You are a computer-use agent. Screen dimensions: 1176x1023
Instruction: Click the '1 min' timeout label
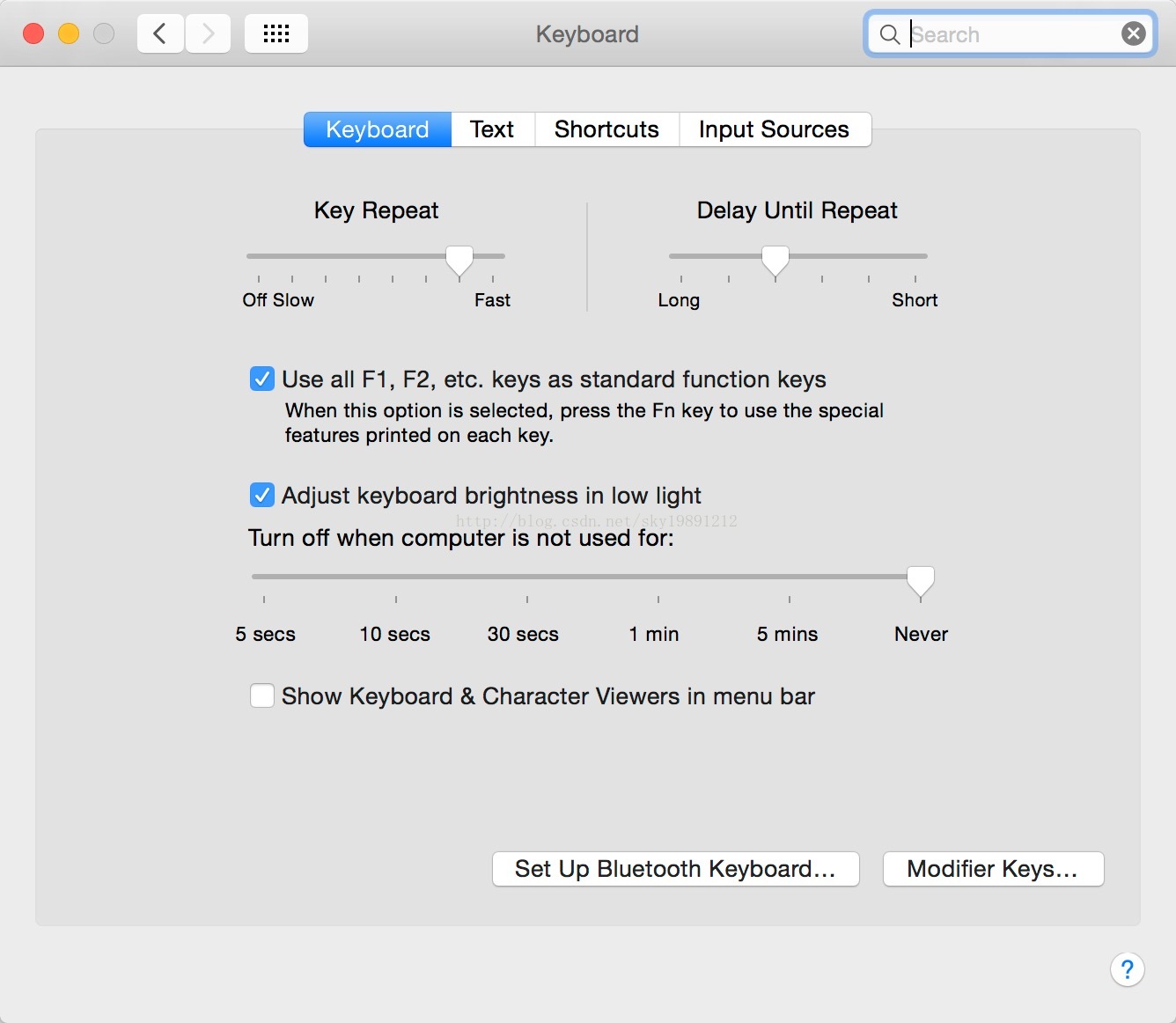pyautogui.click(x=654, y=634)
